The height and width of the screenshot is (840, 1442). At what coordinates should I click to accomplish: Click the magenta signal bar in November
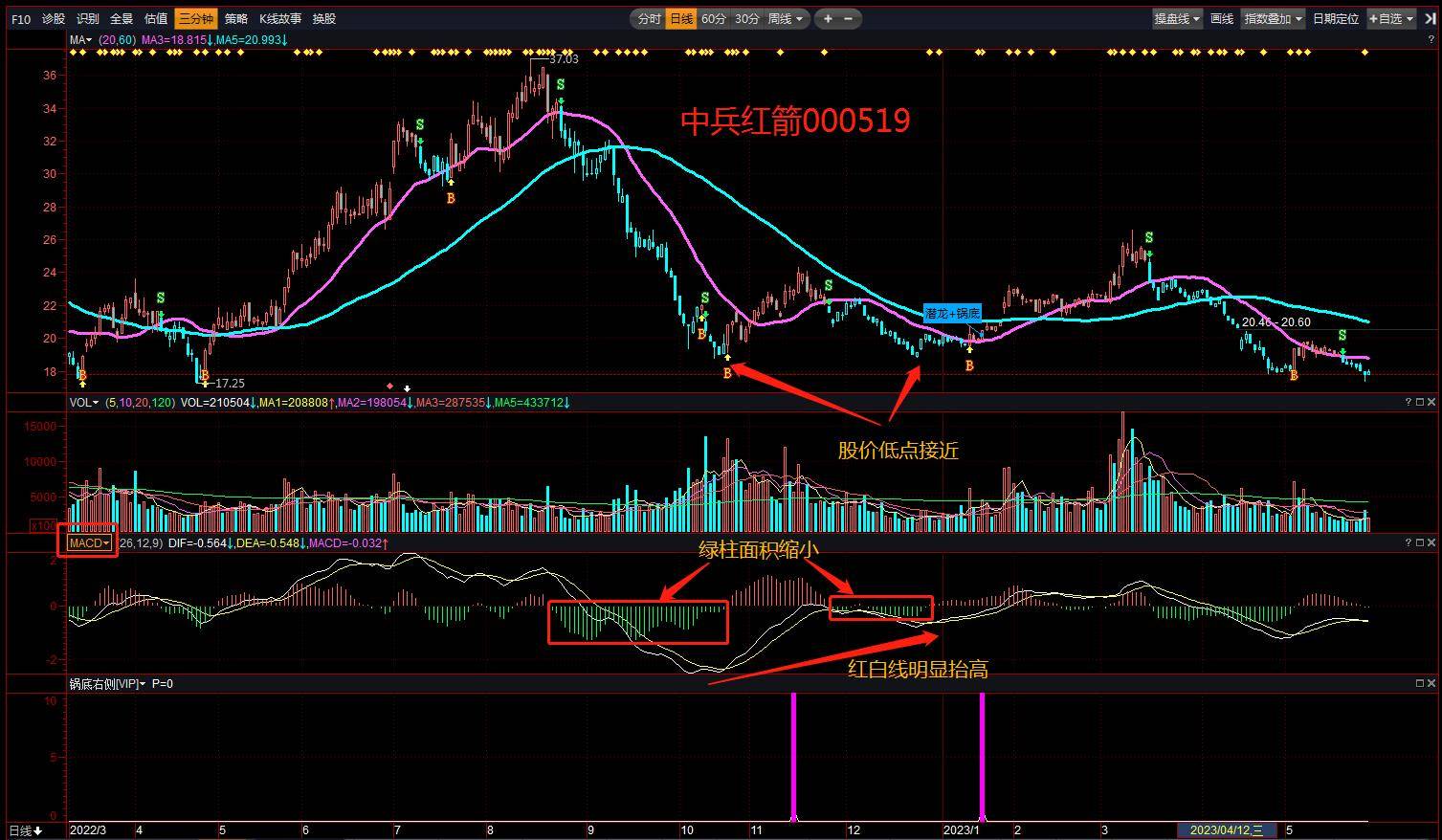[793, 756]
